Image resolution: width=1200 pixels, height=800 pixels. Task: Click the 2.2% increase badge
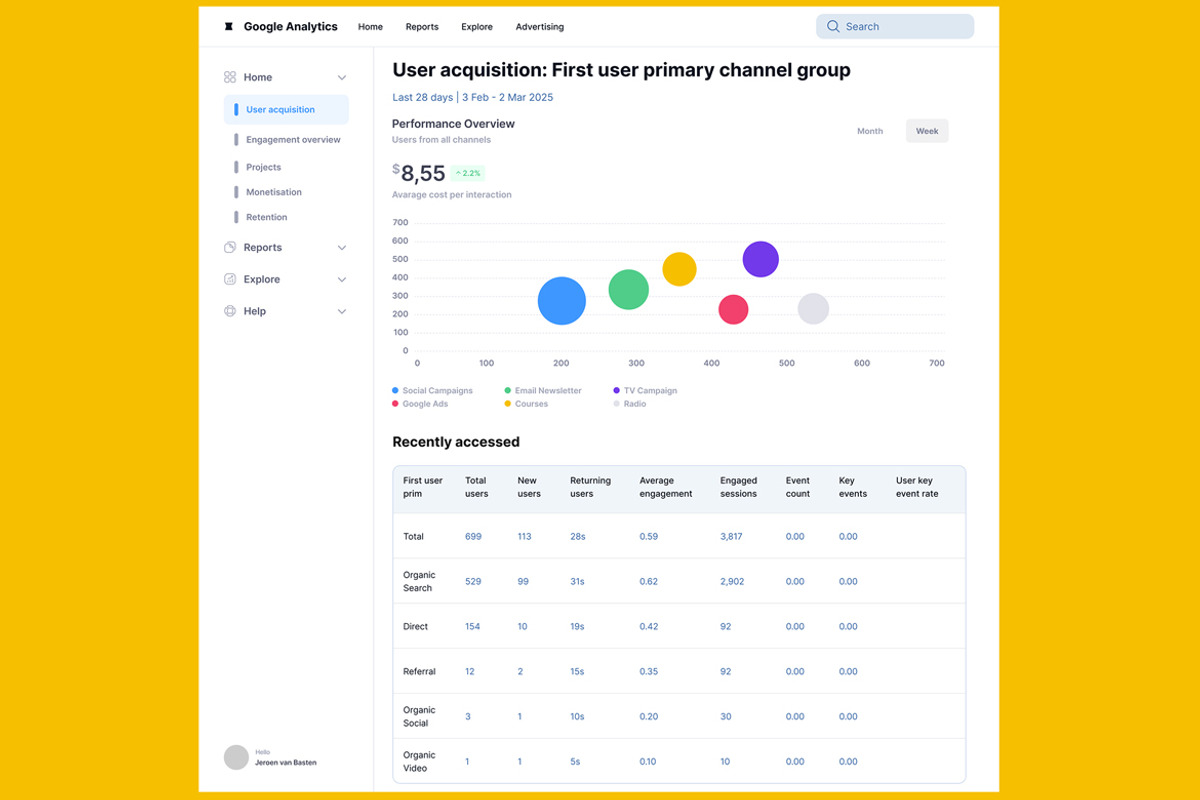(x=468, y=173)
